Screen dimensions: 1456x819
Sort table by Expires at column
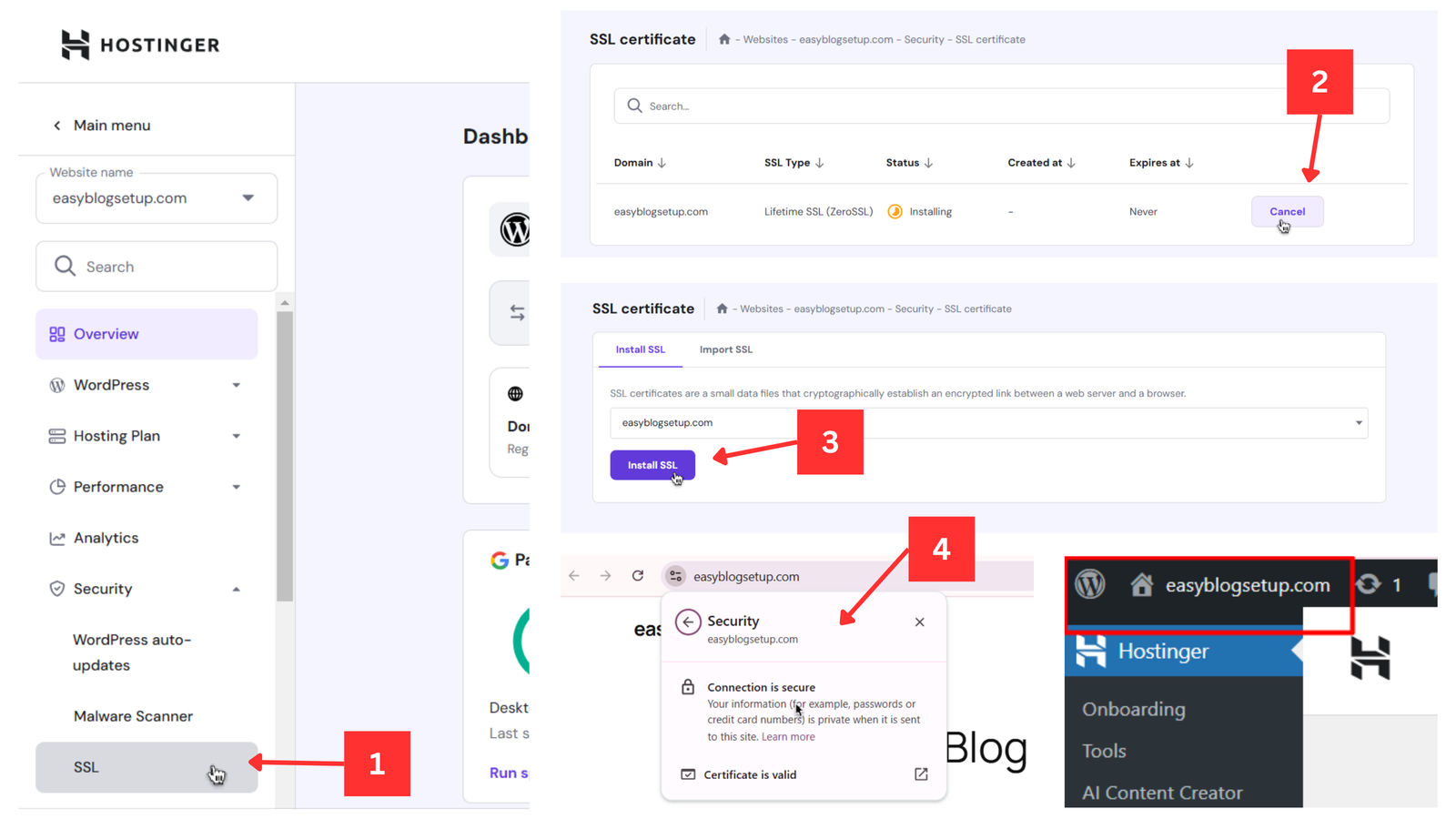point(1161,163)
